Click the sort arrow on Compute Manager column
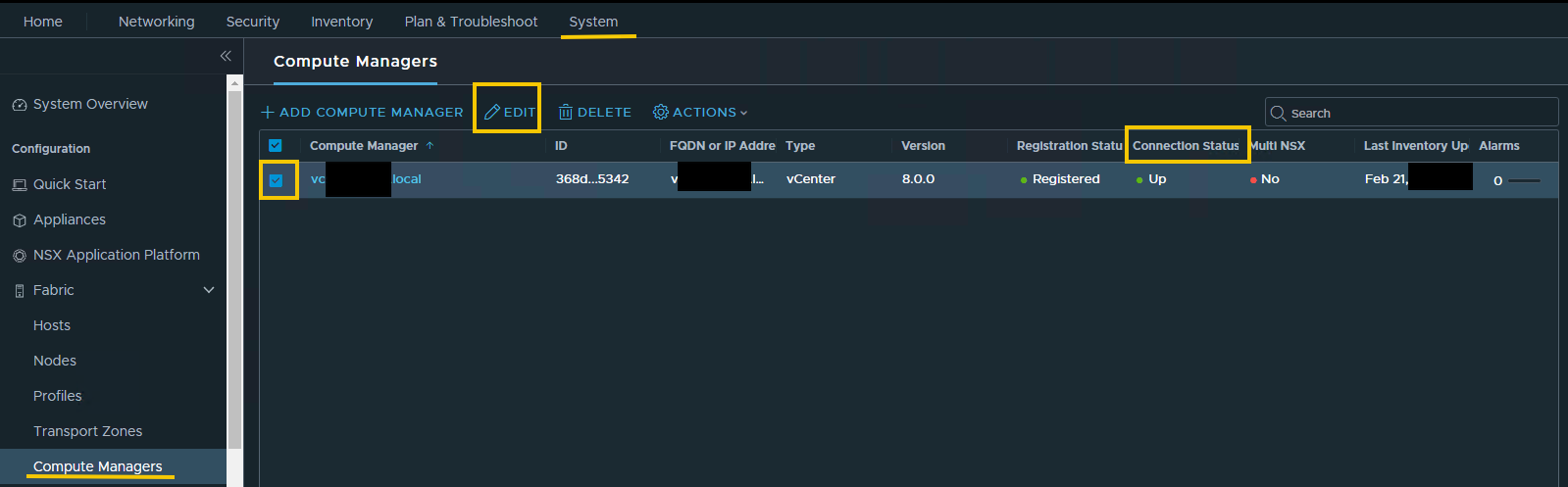 click(430, 146)
